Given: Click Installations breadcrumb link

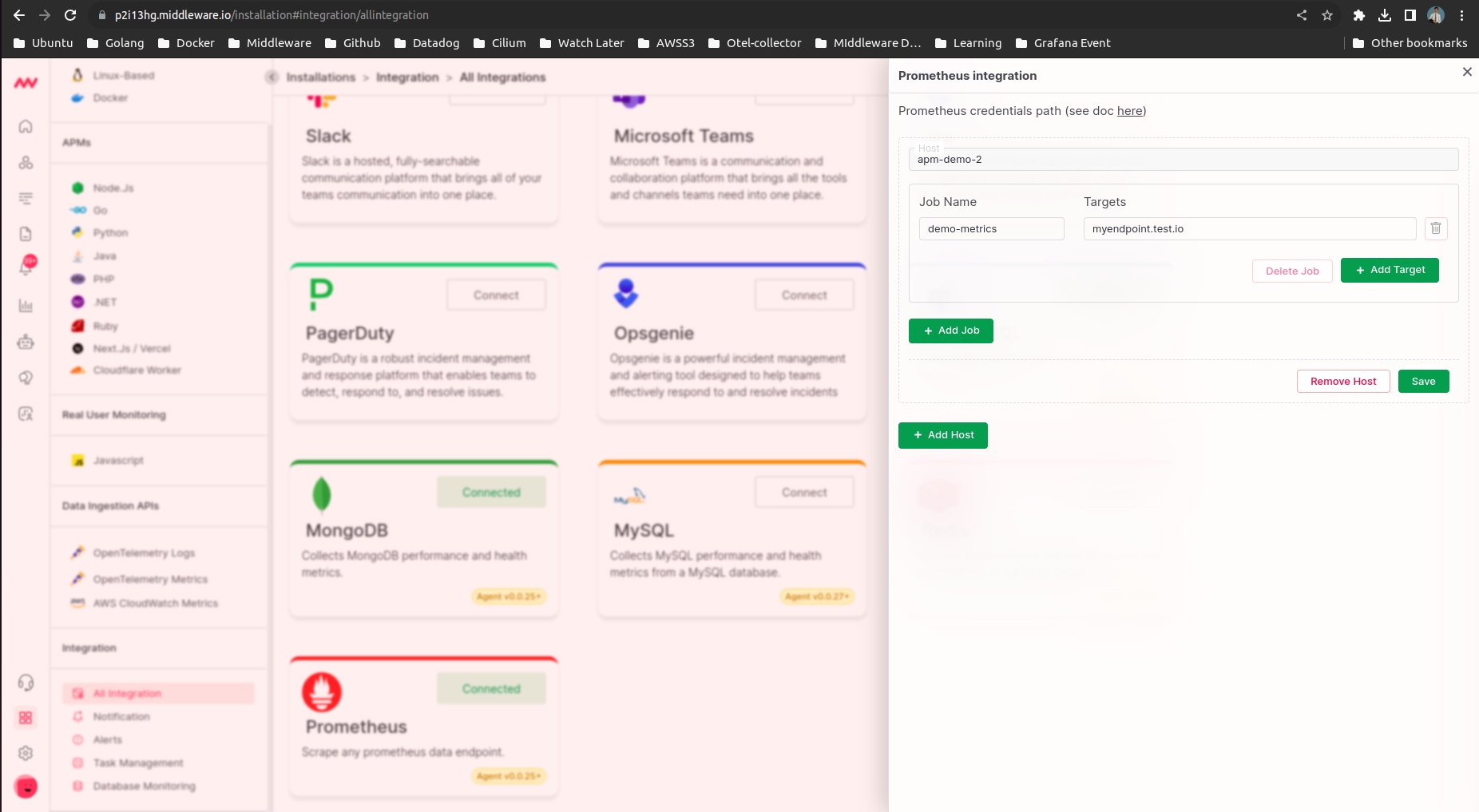Looking at the screenshot, I should coord(320,77).
